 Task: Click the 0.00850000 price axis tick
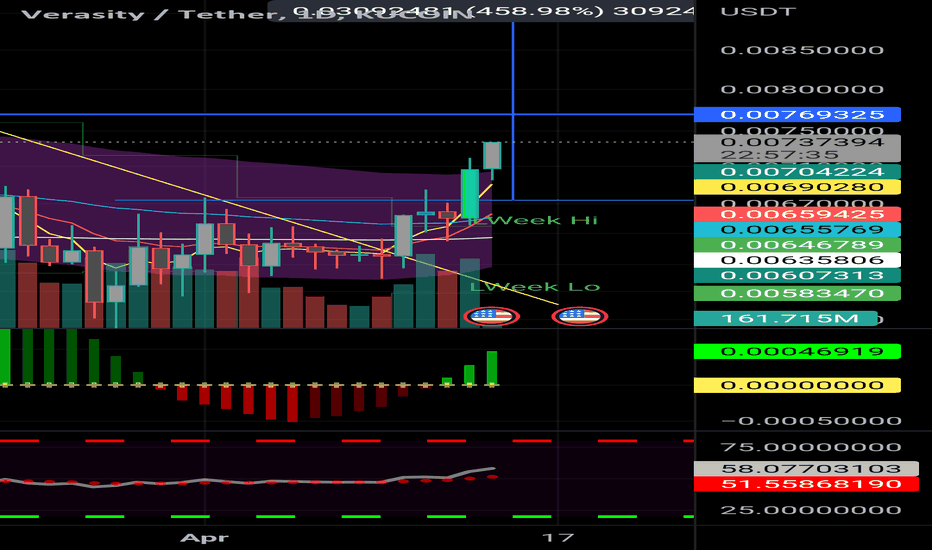802,51
